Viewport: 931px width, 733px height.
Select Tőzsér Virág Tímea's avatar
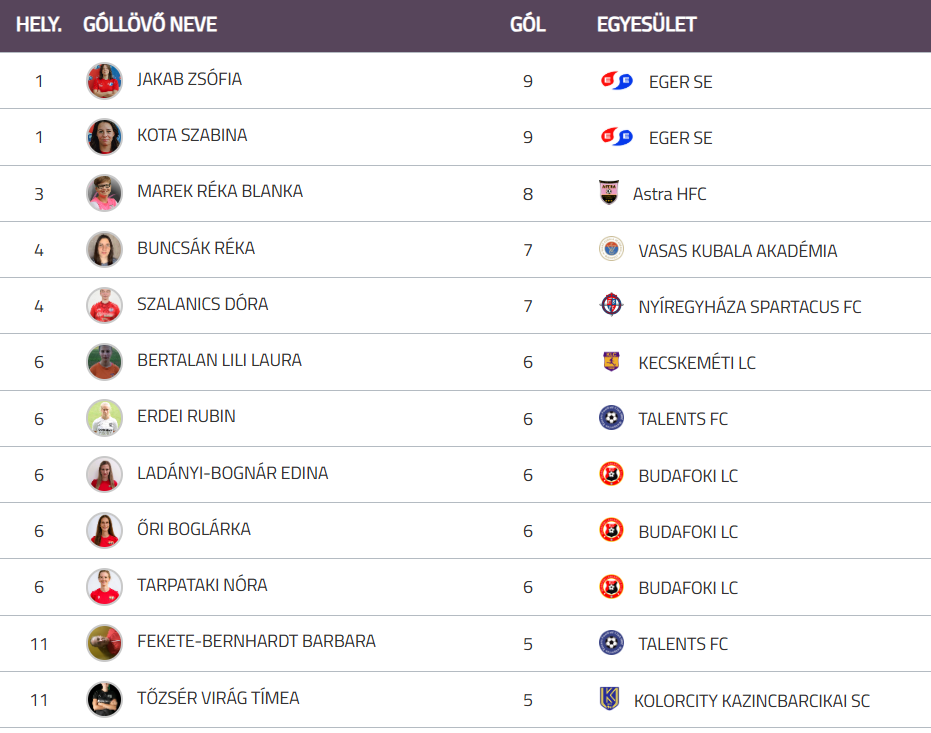[104, 699]
